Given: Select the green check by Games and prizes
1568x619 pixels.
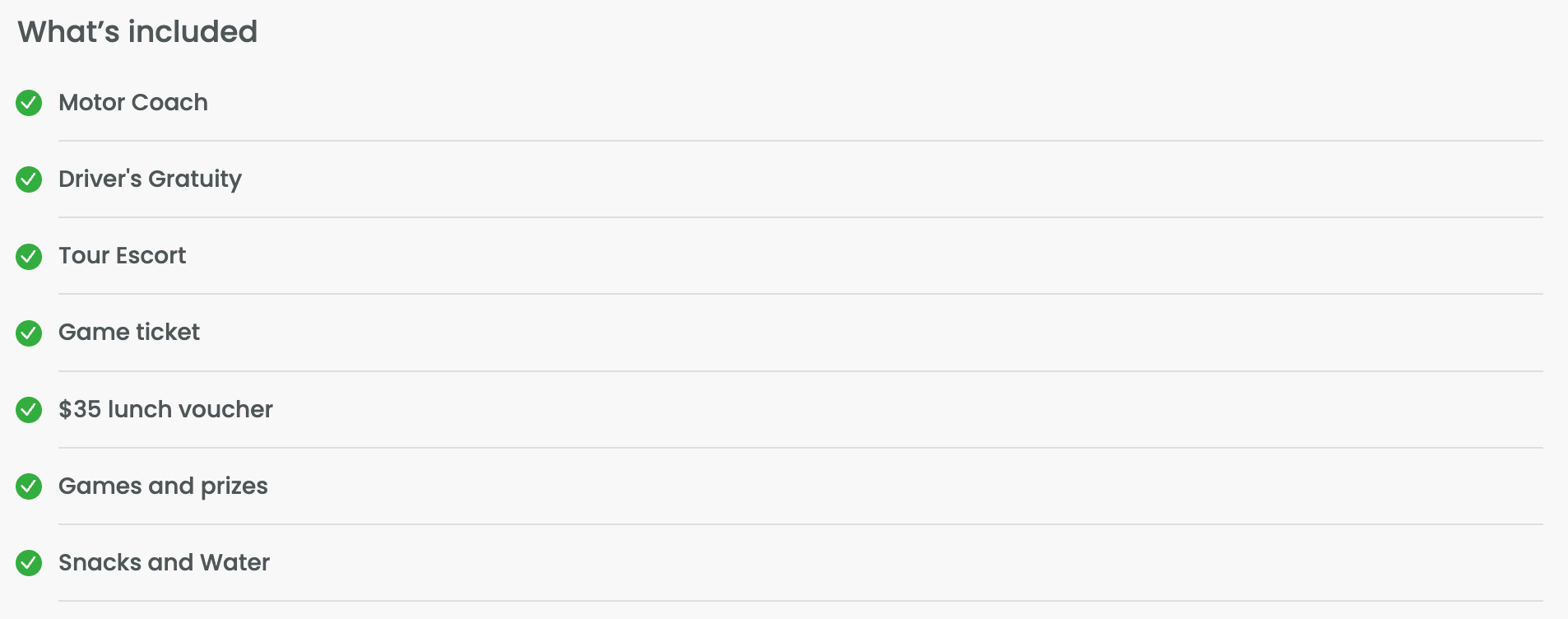Looking at the screenshot, I should pyautogui.click(x=29, y=486).
